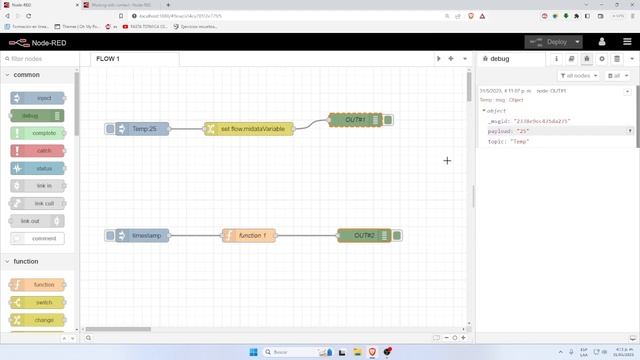The height and width of the screenshot is (360, 640).
Task: Select the switch node in the palette
Action: (38, 302)
